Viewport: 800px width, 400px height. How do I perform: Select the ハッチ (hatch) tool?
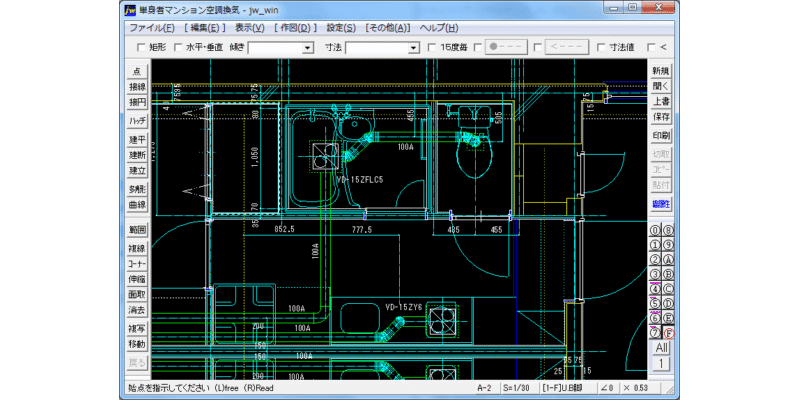click(137, 121)
